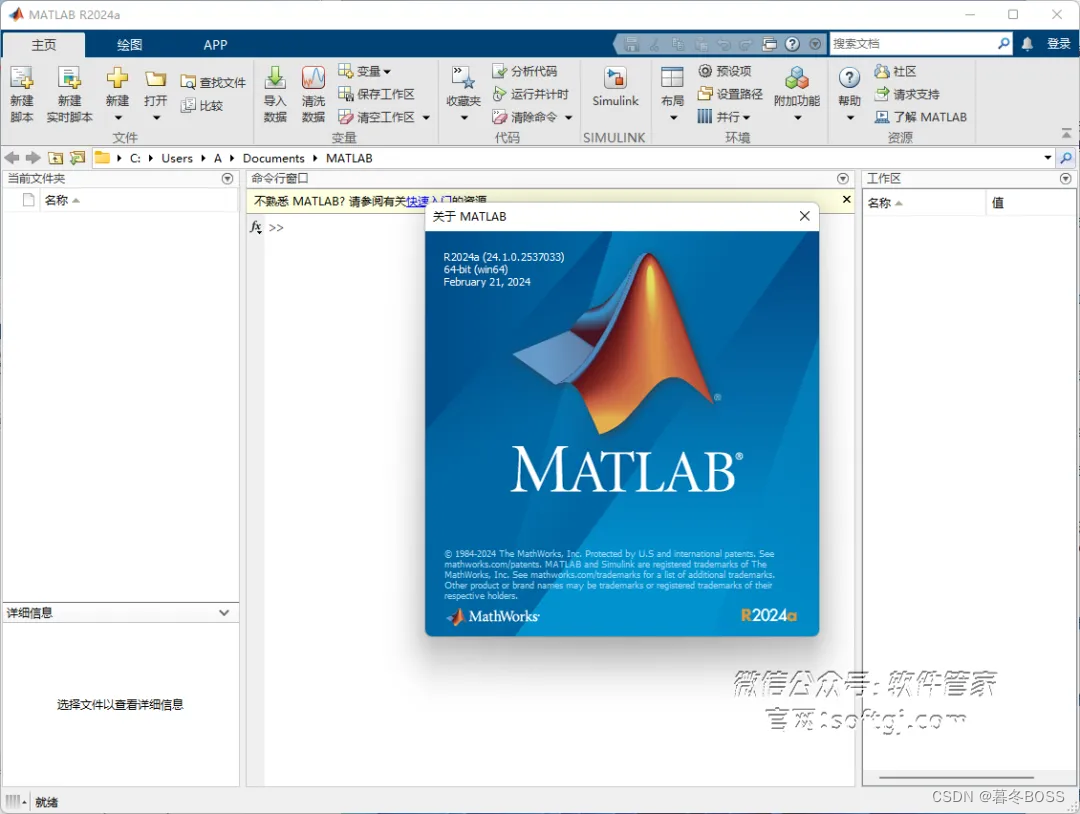Click 了解 MATLAB (Learn MATLAB)
The image size is (1080, 814).
click(920, 117)
